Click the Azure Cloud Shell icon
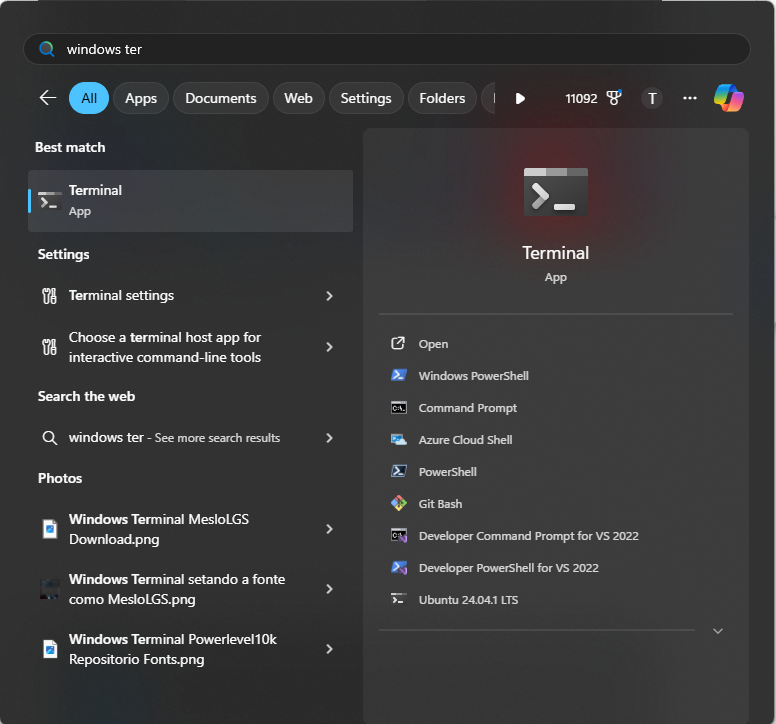 [399, 439]
